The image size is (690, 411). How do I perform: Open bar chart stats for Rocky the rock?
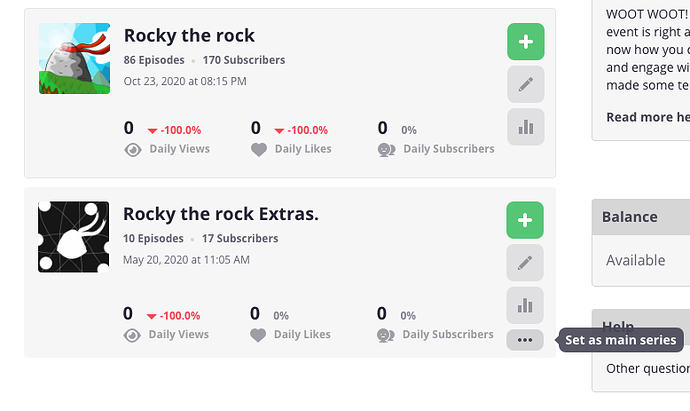526,127
